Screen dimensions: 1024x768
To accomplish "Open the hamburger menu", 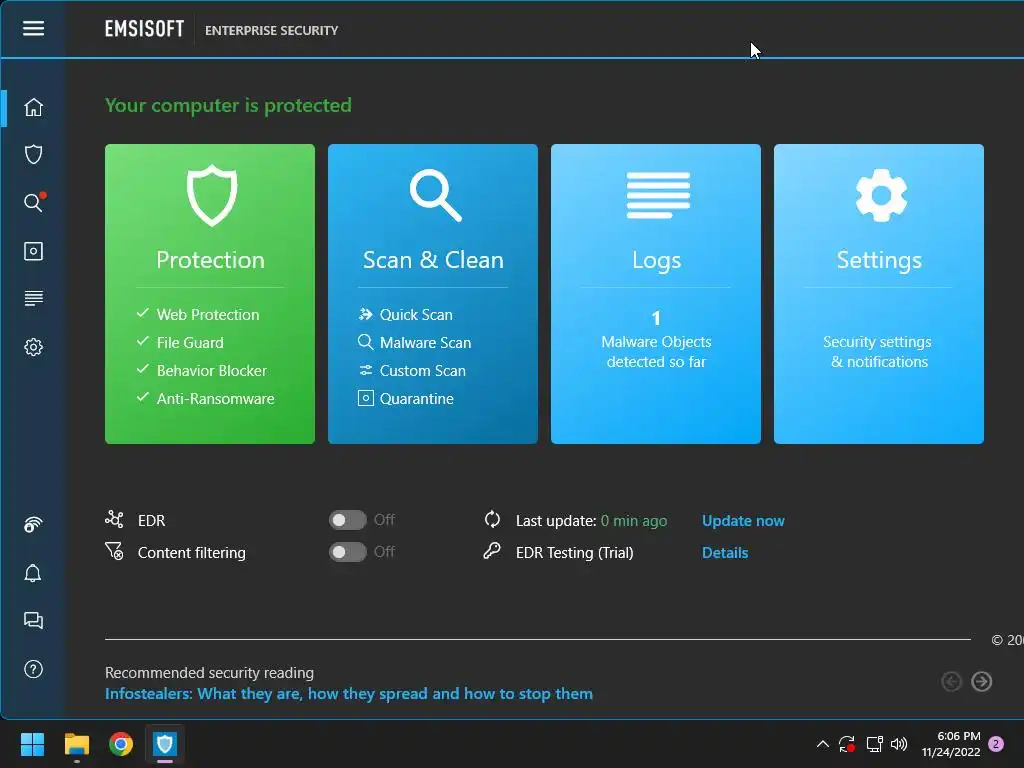I will (x=33, y=28).
